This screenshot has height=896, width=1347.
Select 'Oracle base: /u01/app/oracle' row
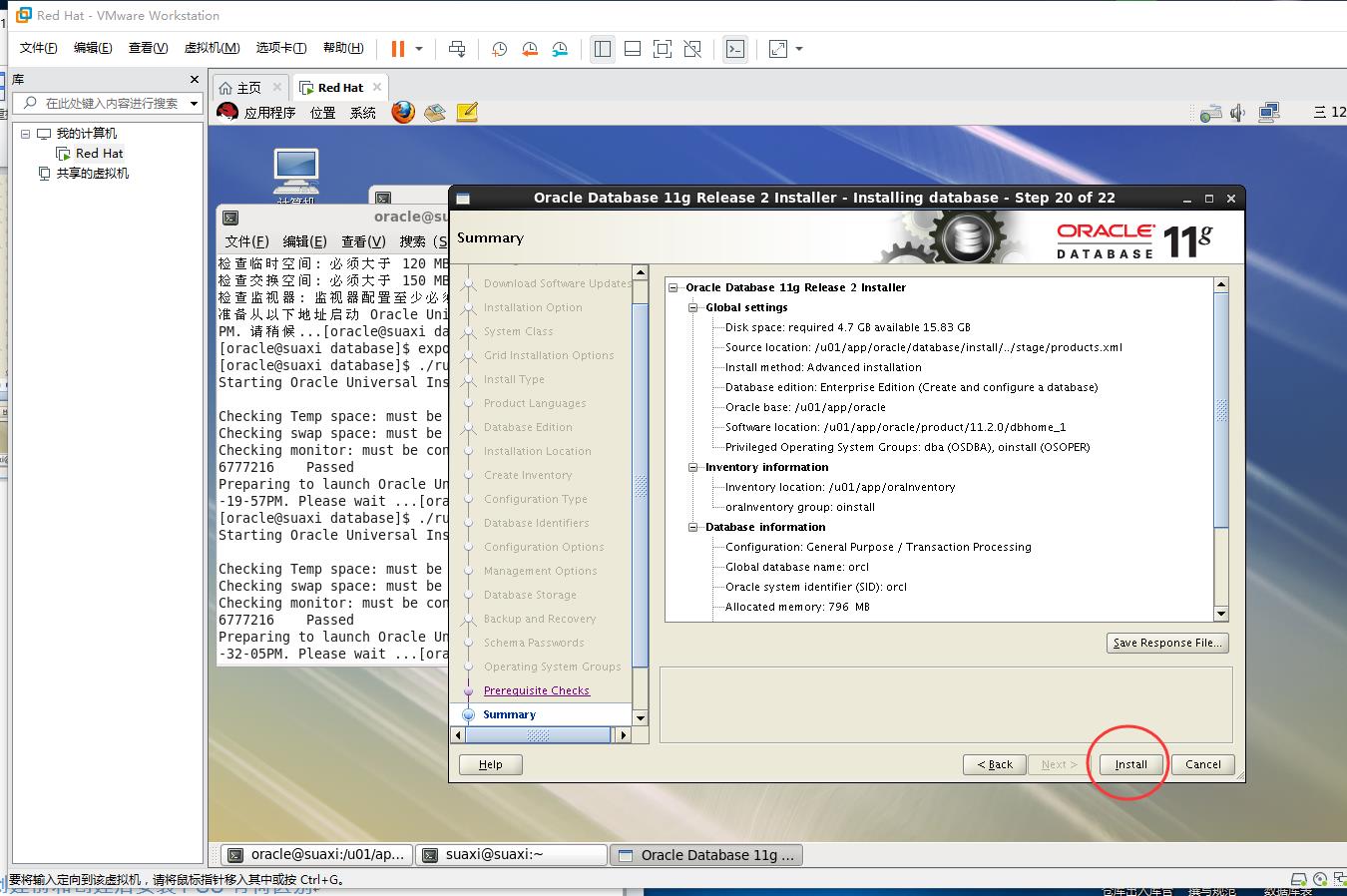805,407
